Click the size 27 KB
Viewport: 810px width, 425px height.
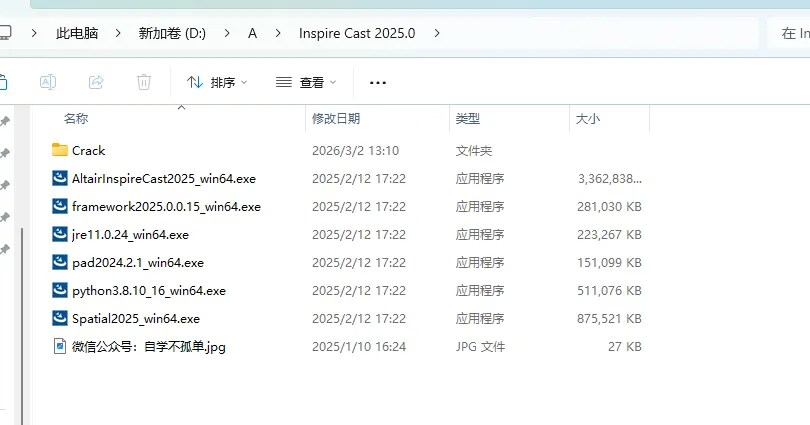coord(625,347)
